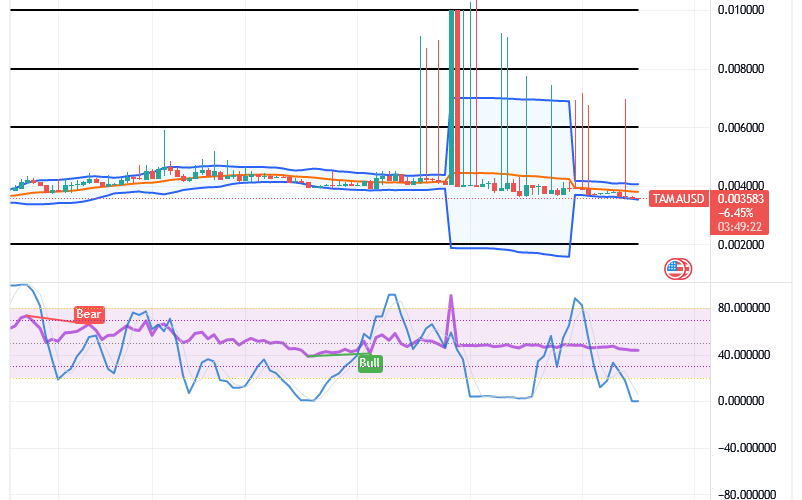Click the 0.008000 price axis label

741,69
